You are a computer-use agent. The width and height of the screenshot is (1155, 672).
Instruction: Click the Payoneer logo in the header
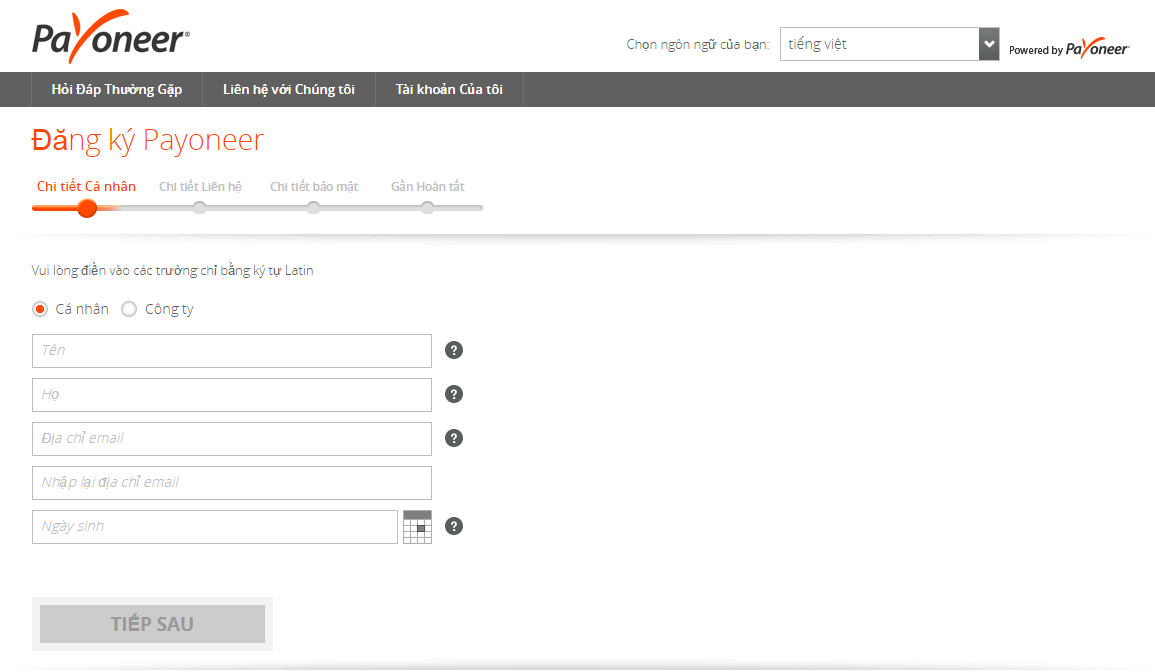110,36
